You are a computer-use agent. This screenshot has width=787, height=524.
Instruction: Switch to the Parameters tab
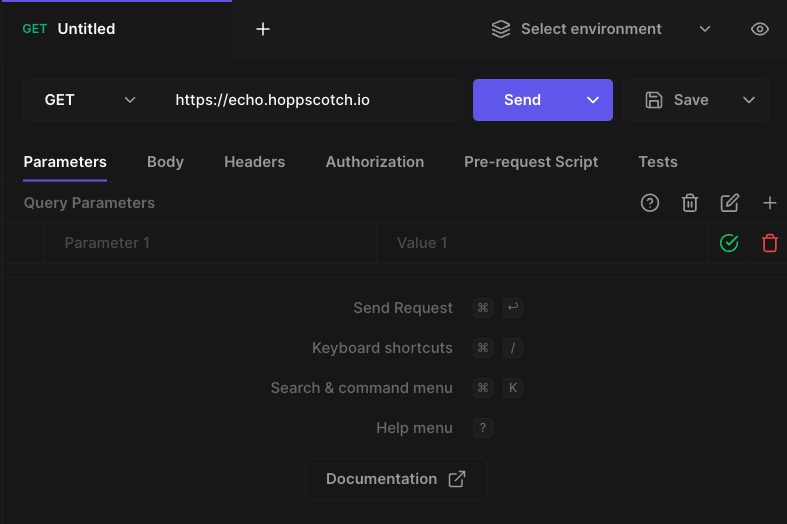pyautogui.click(x=65, y=162)
